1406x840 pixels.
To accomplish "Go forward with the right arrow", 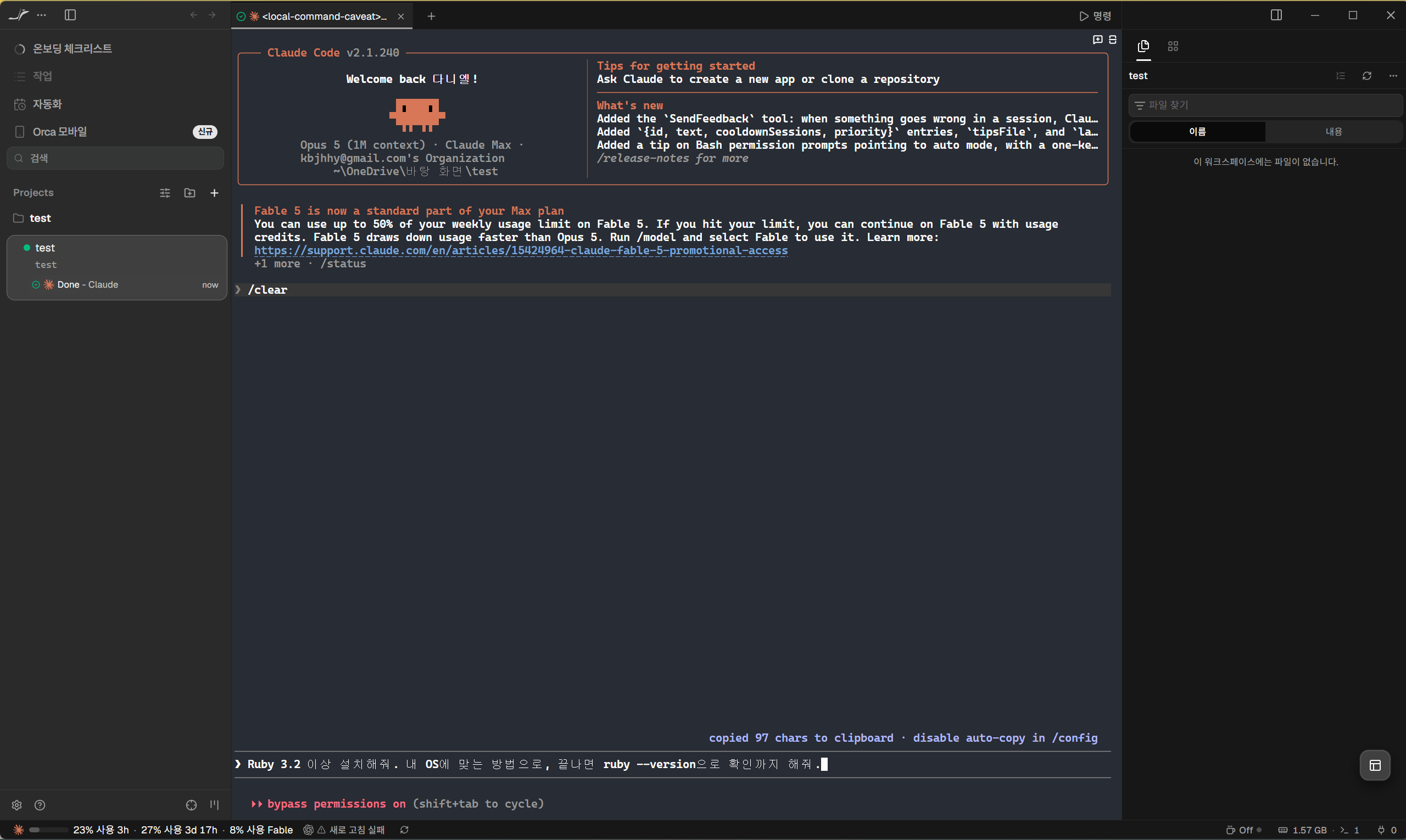I will (213, 15).
